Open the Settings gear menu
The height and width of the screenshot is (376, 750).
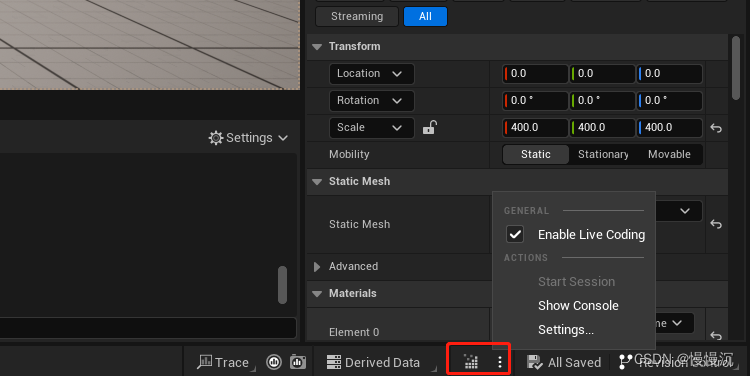pos(248,138)
